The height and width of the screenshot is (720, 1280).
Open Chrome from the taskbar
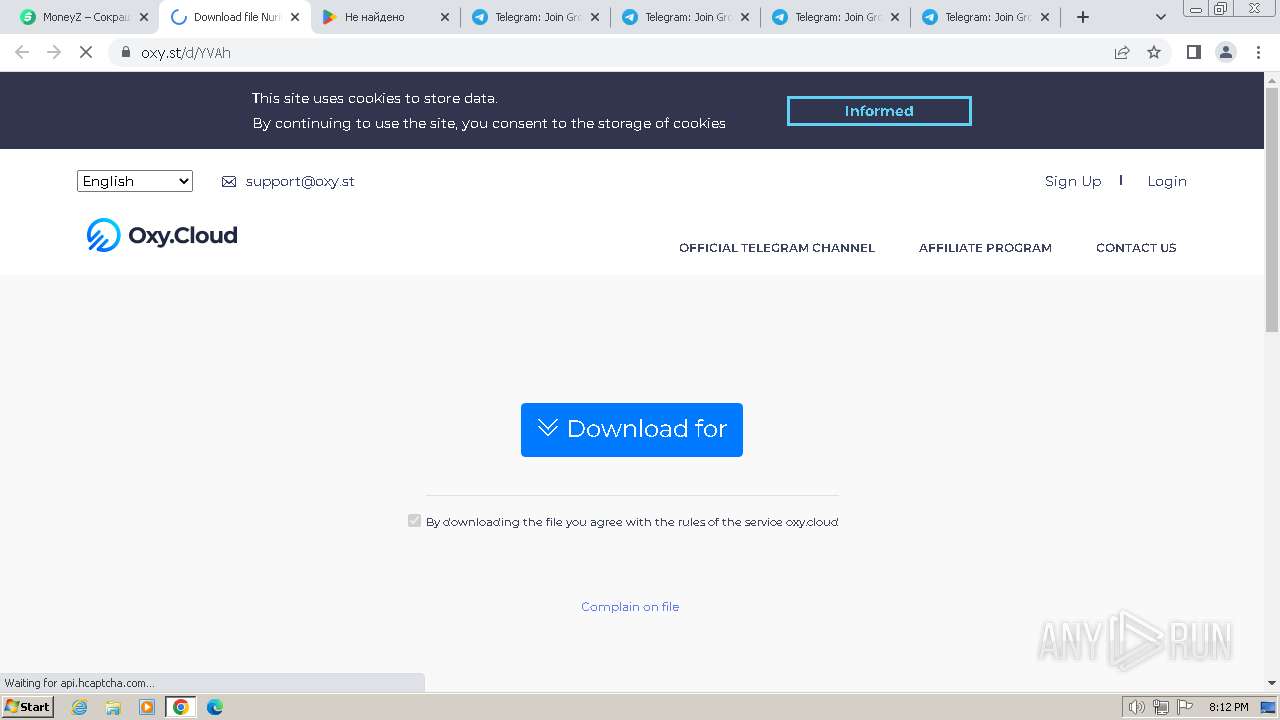[x=181, y=707]
